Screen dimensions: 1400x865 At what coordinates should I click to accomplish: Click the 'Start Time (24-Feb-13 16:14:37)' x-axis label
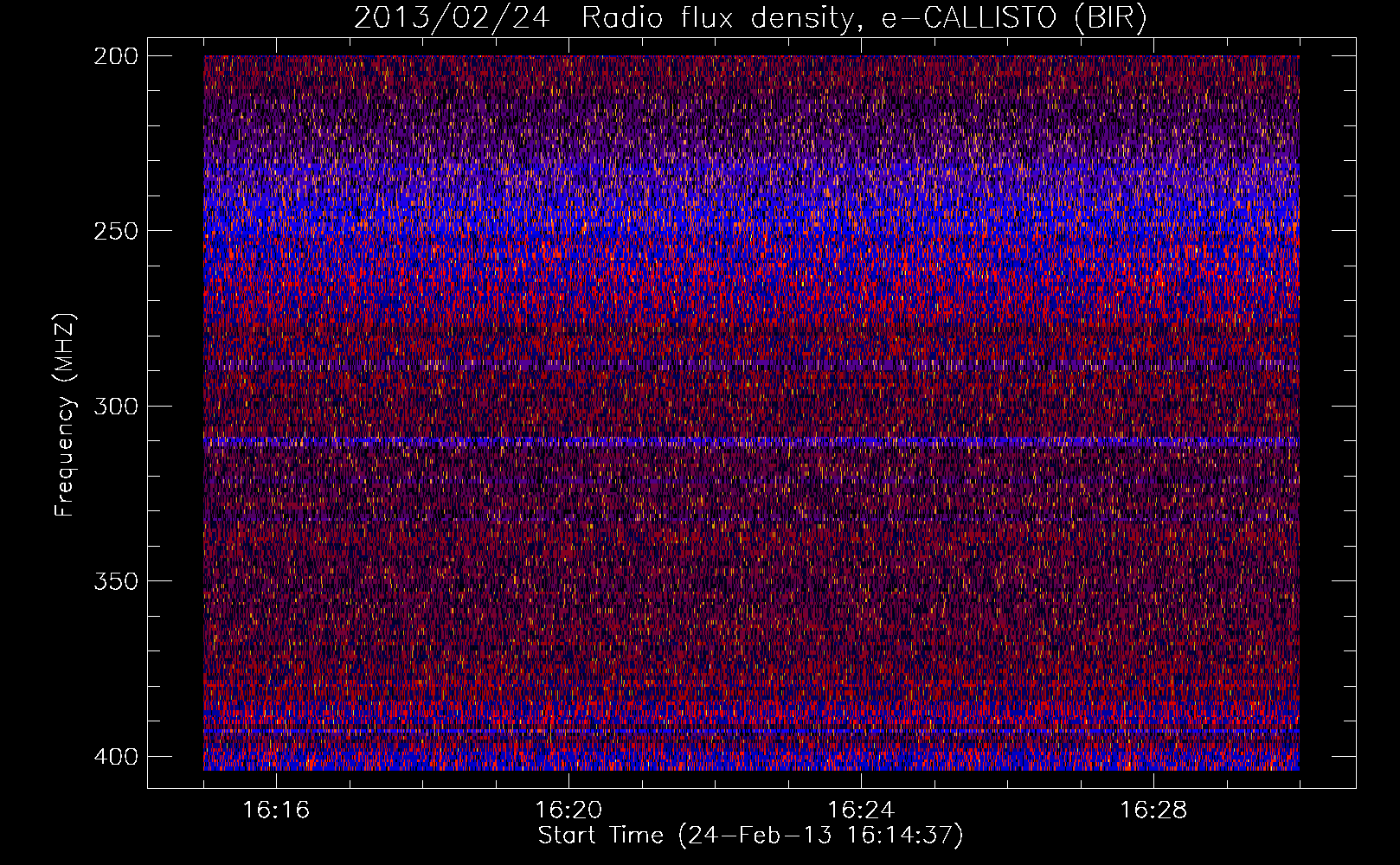pyautogui.click(x=750, y=836)
